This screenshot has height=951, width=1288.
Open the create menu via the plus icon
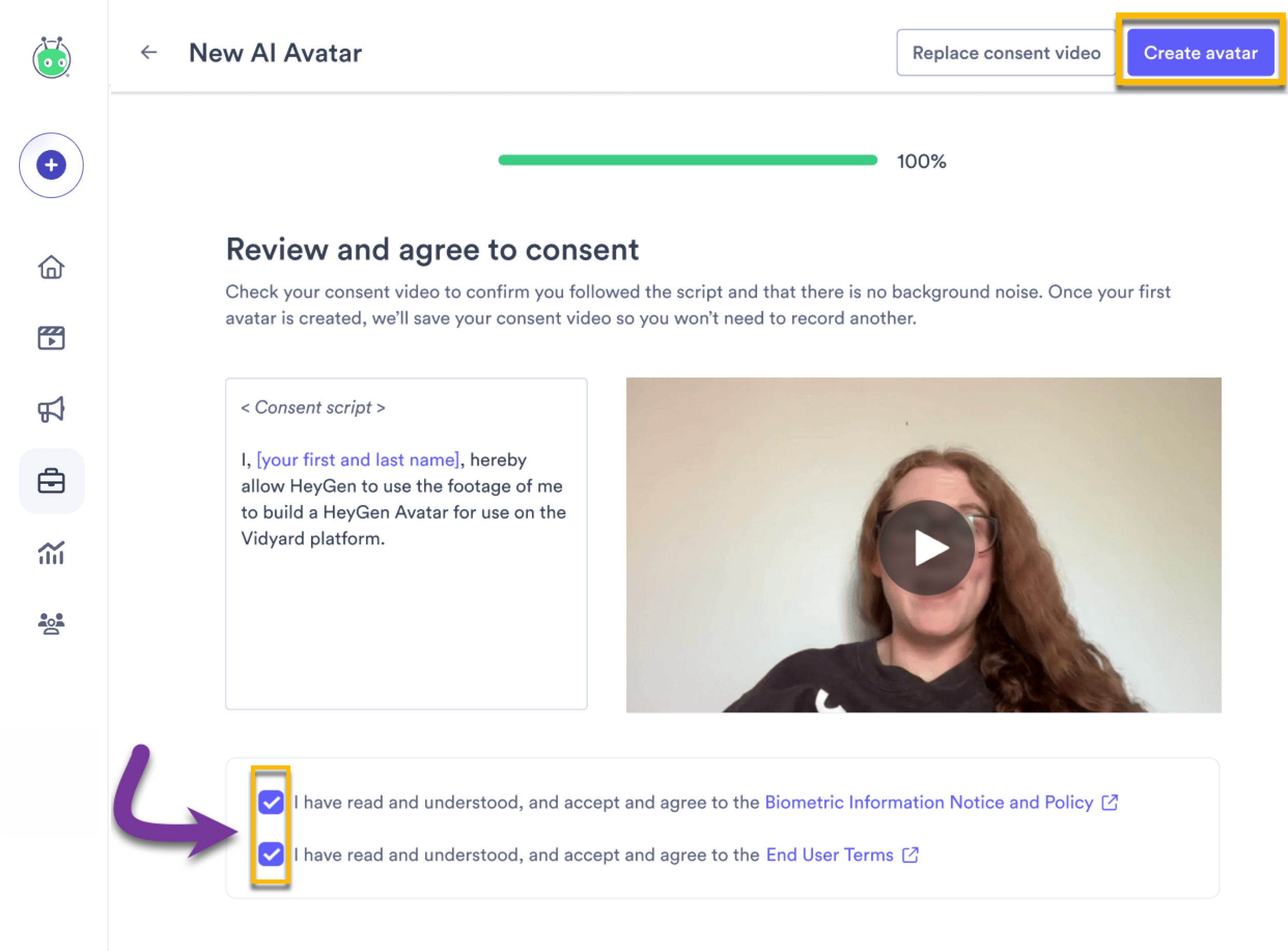click(x=51, y=165)
